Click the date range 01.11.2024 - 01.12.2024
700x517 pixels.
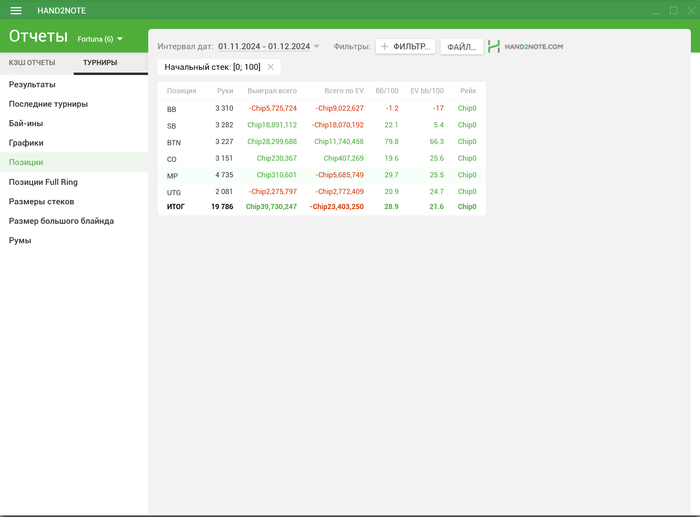coord(264,46)
